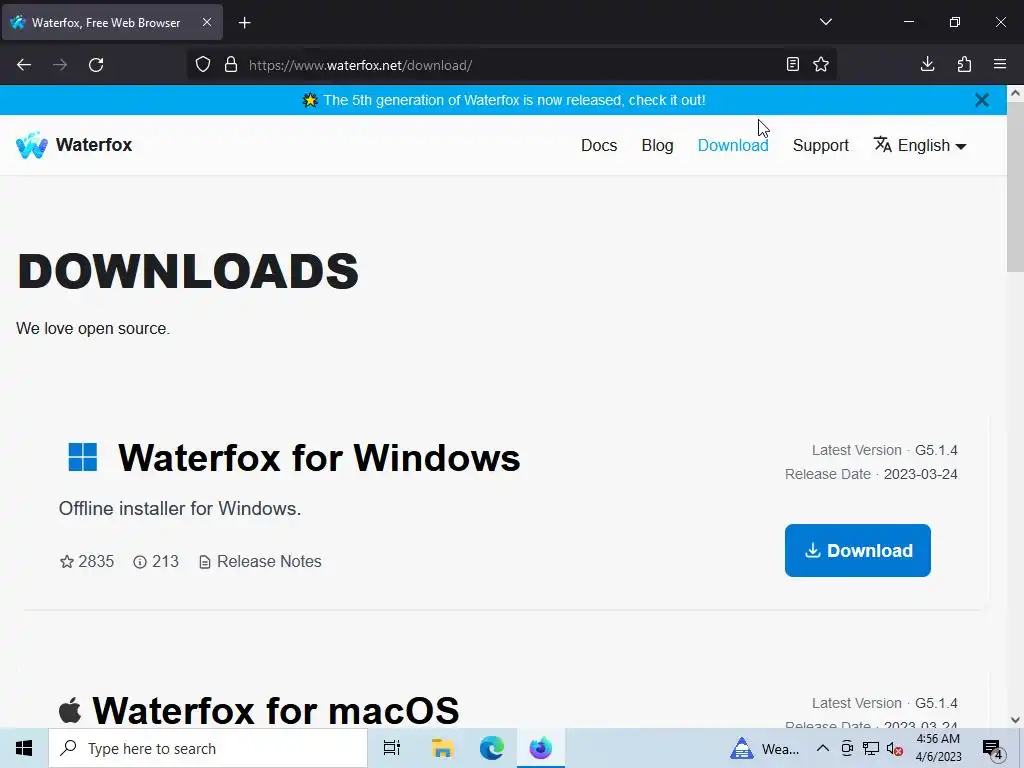This screenshot has width=1024, height=768.
Task: Bookmark this page with the star icon
Action: click(x=821, y=65)
